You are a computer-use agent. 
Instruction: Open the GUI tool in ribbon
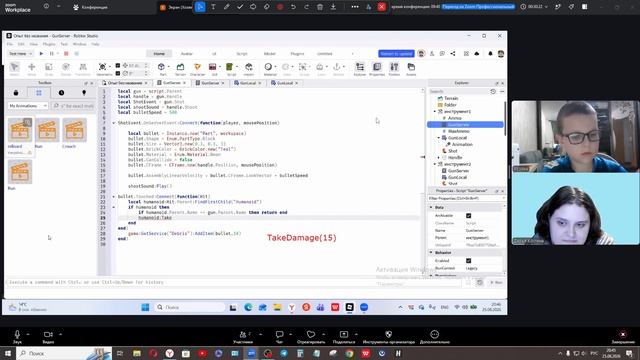[x=213, y=69]
